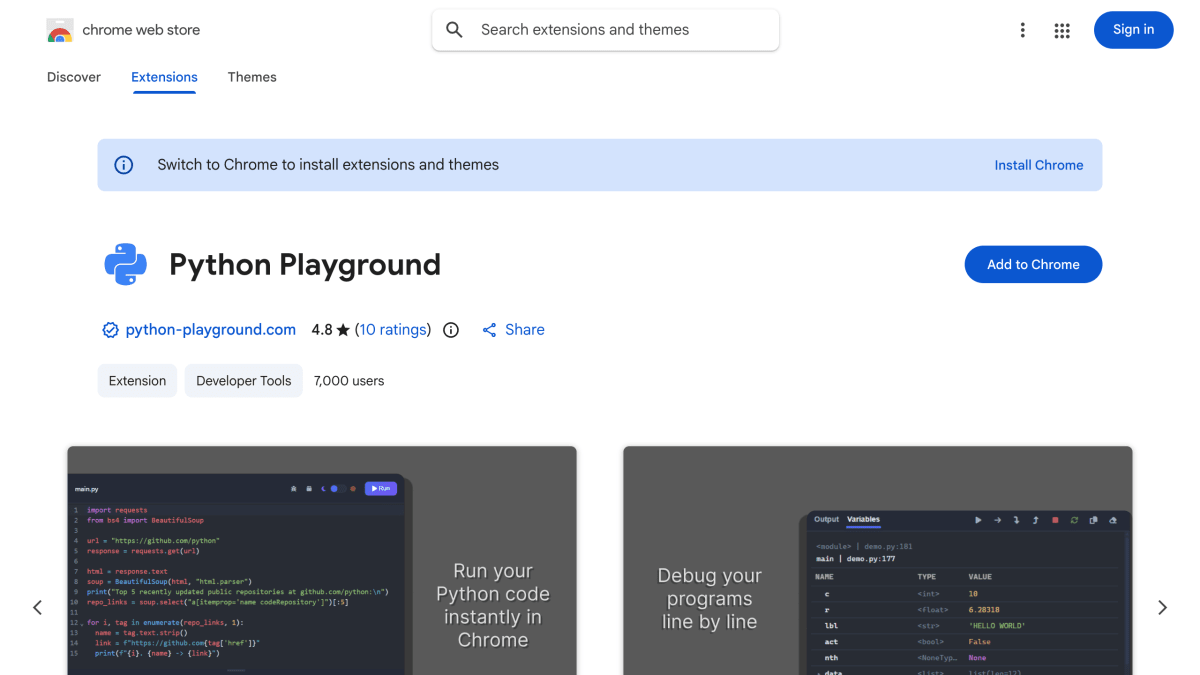Focus the Search extensions and themes field
This screenshot has height=675, width=1200.
606,30
